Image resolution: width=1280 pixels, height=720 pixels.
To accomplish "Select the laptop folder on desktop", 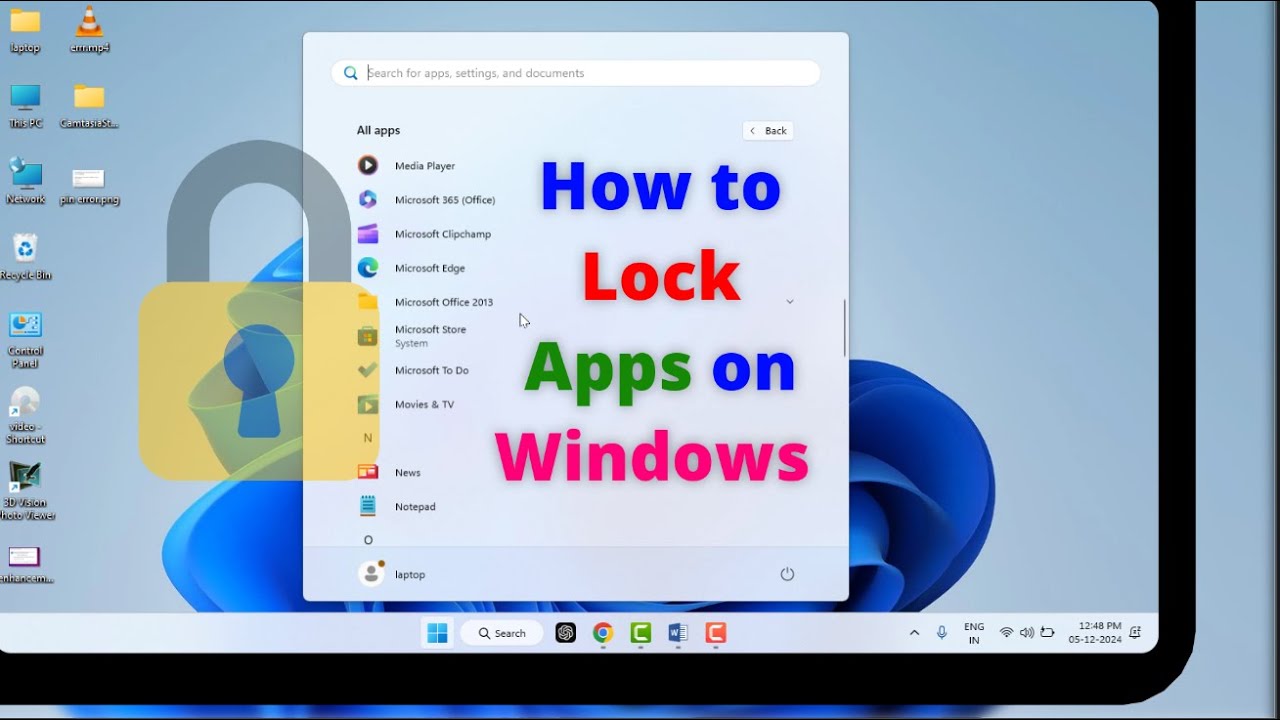I will point(25,30).
